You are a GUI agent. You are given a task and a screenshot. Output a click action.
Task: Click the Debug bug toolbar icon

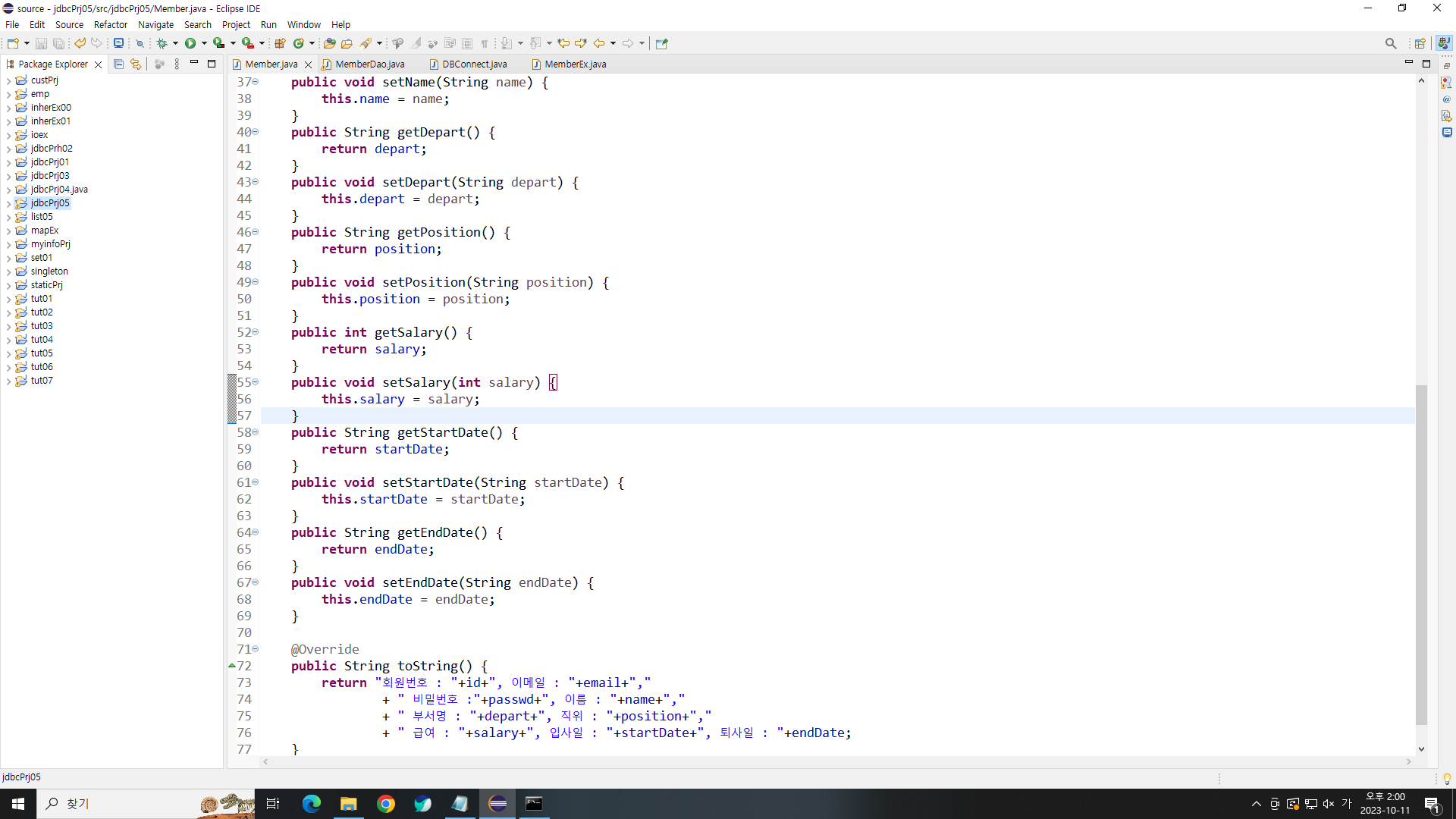click(x=162, y=43)
